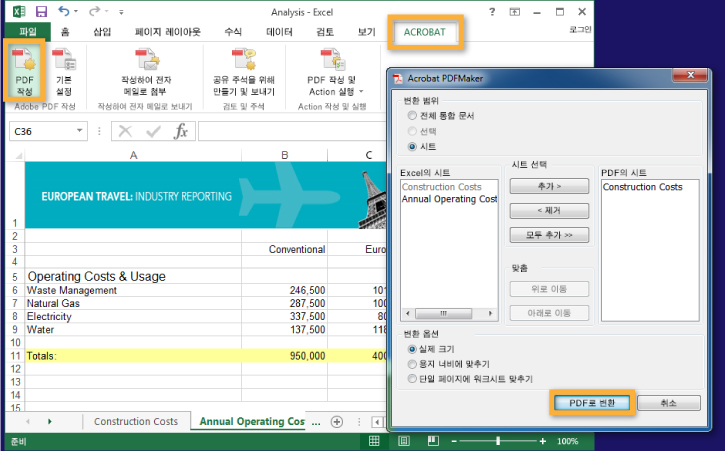
Task: Click the zoom in plus button
Action: (543, 441)
